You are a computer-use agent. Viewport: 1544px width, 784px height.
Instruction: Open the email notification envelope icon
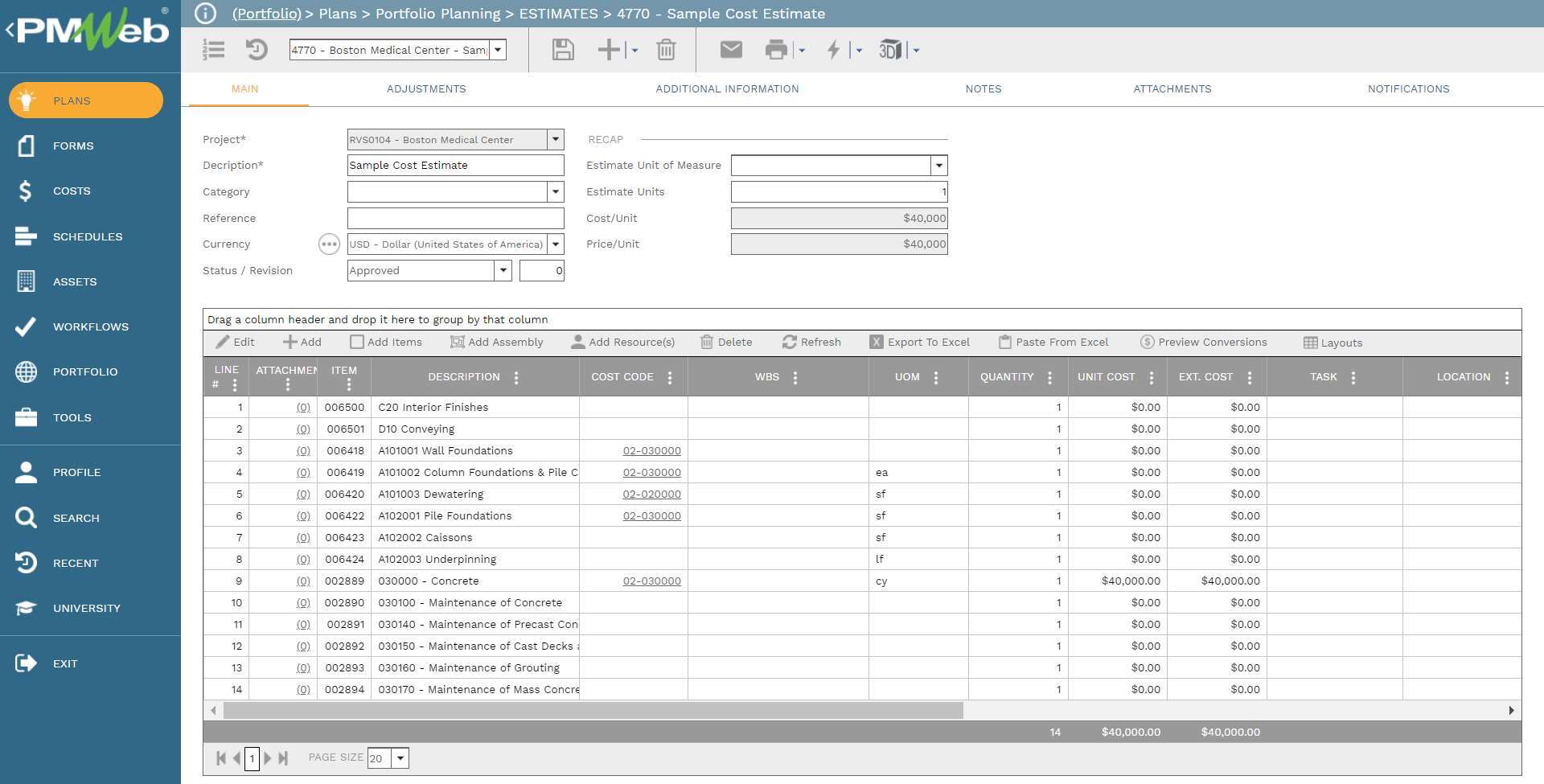730,50
